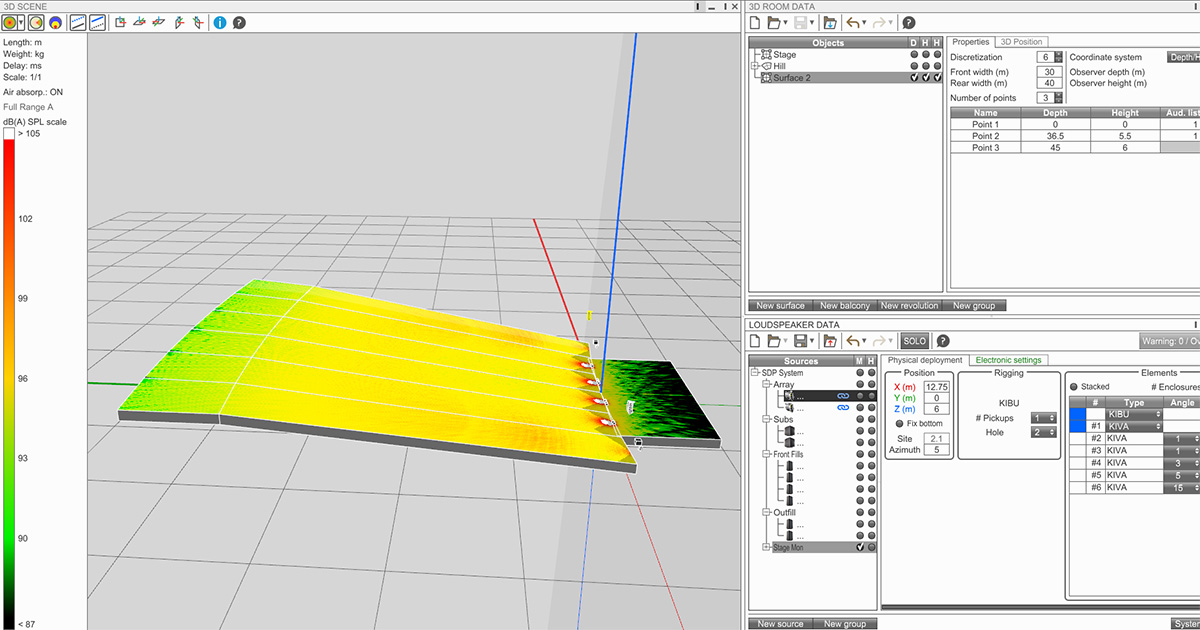Toggle the SOLO button
This screenshot has width=1200, height=630.
click(914, 341)
